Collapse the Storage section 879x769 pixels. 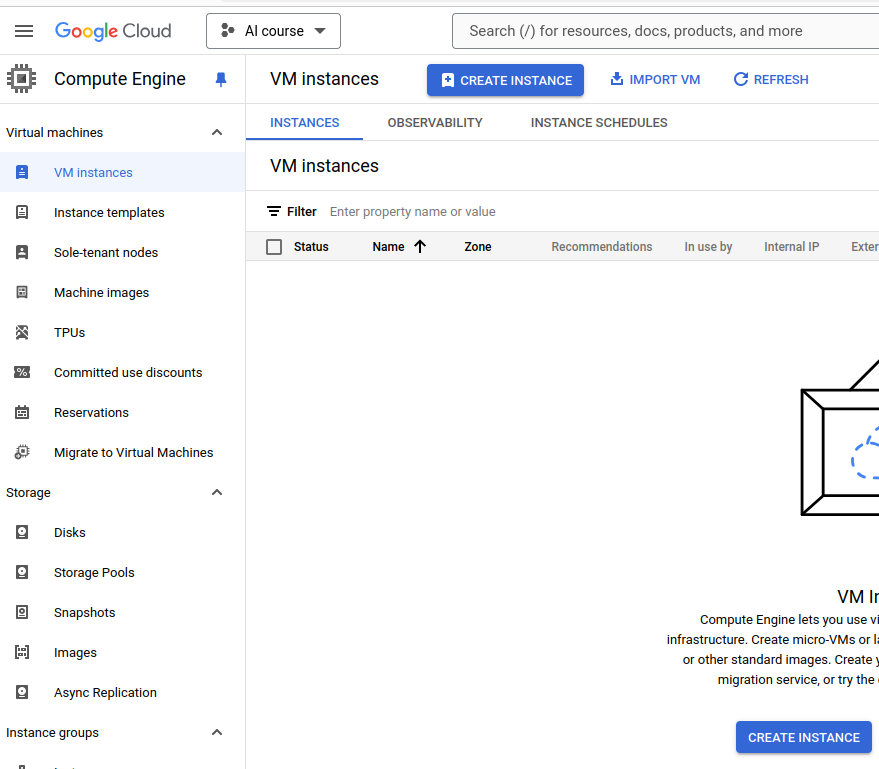pyautogui.click(x=217, y=492)
